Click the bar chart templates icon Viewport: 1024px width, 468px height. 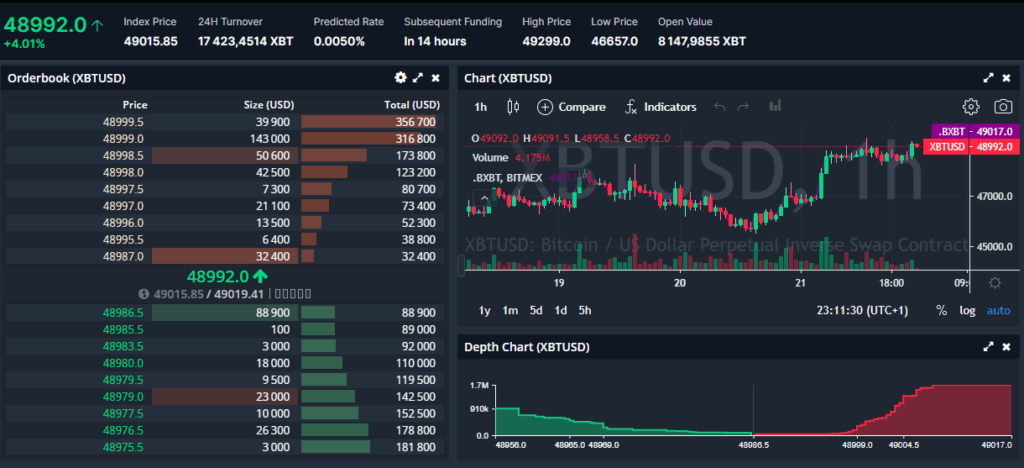(775, 106)
